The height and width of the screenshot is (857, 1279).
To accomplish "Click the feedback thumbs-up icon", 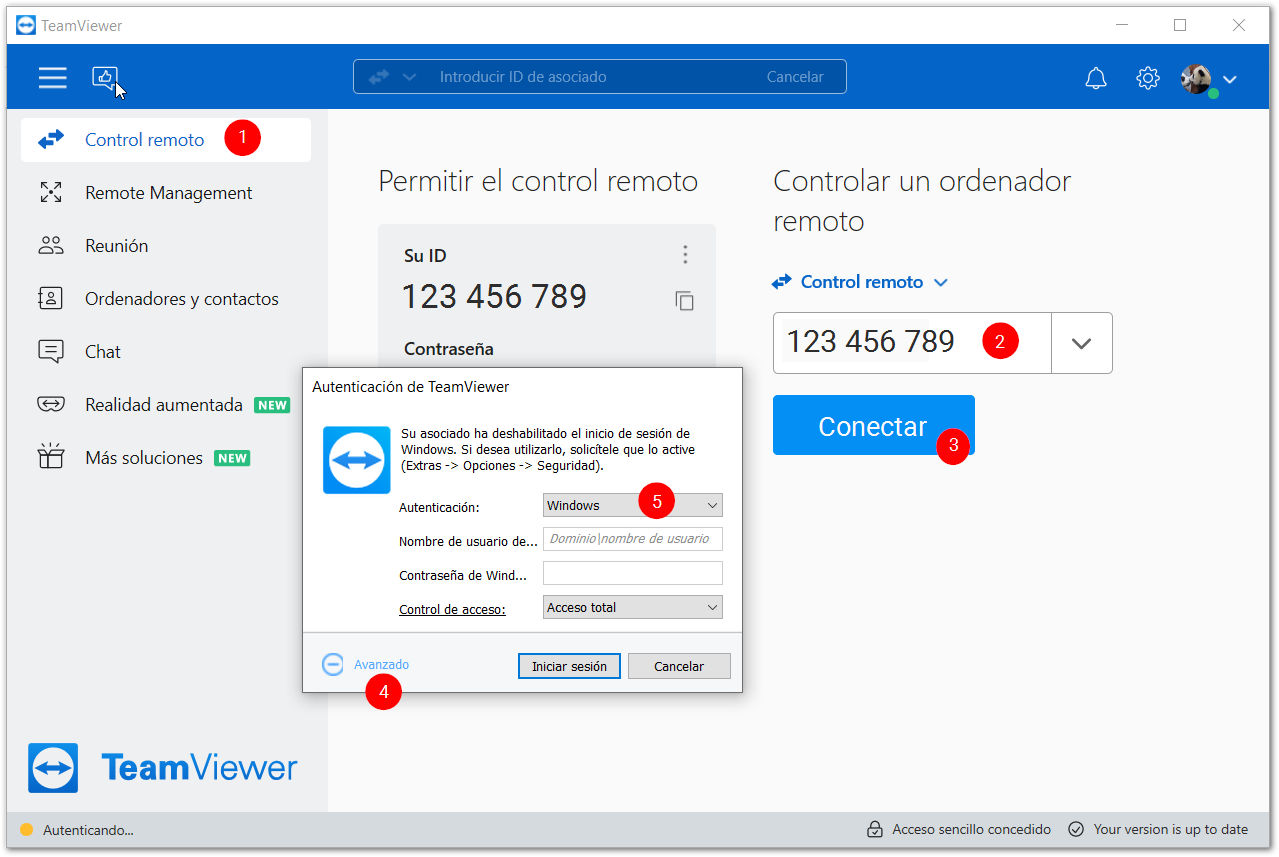I will [105, 77].
